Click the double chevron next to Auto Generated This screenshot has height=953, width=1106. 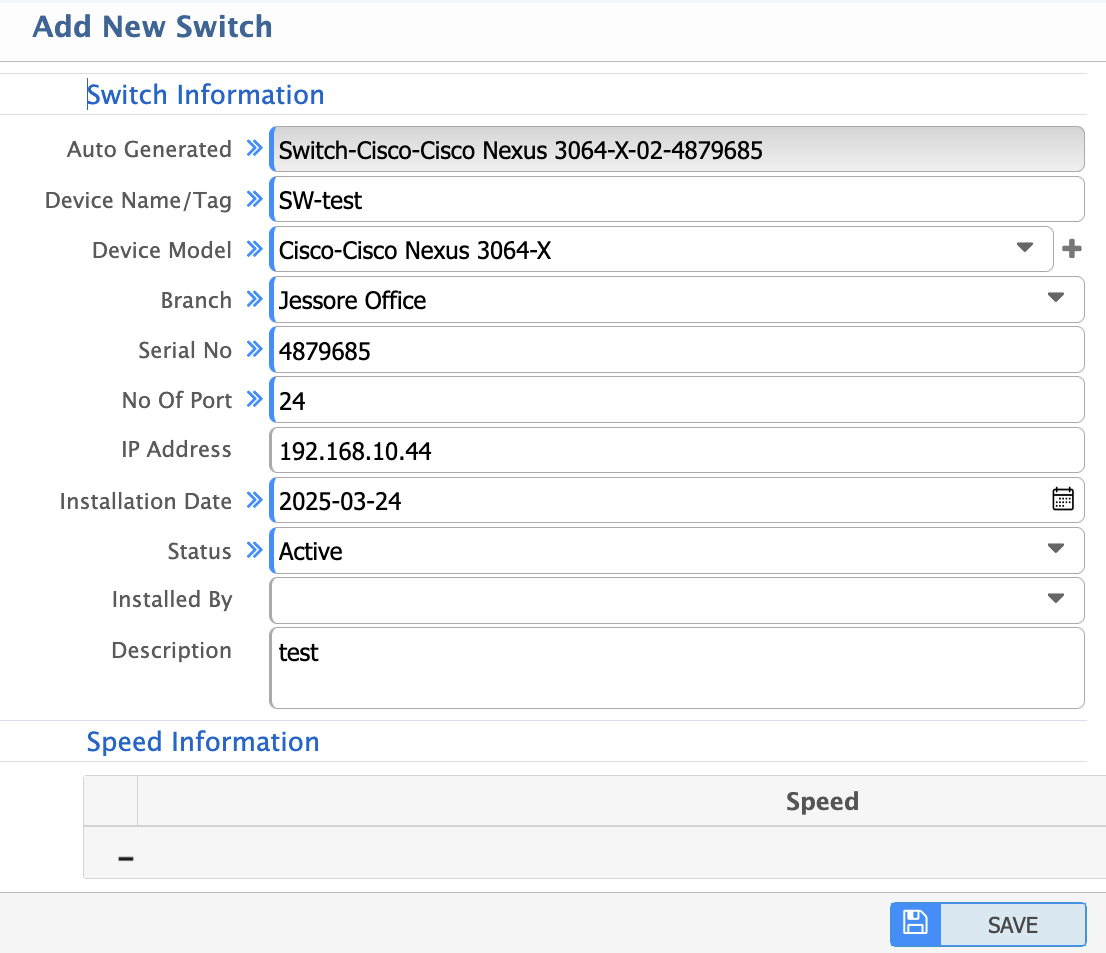coord(253,149)
